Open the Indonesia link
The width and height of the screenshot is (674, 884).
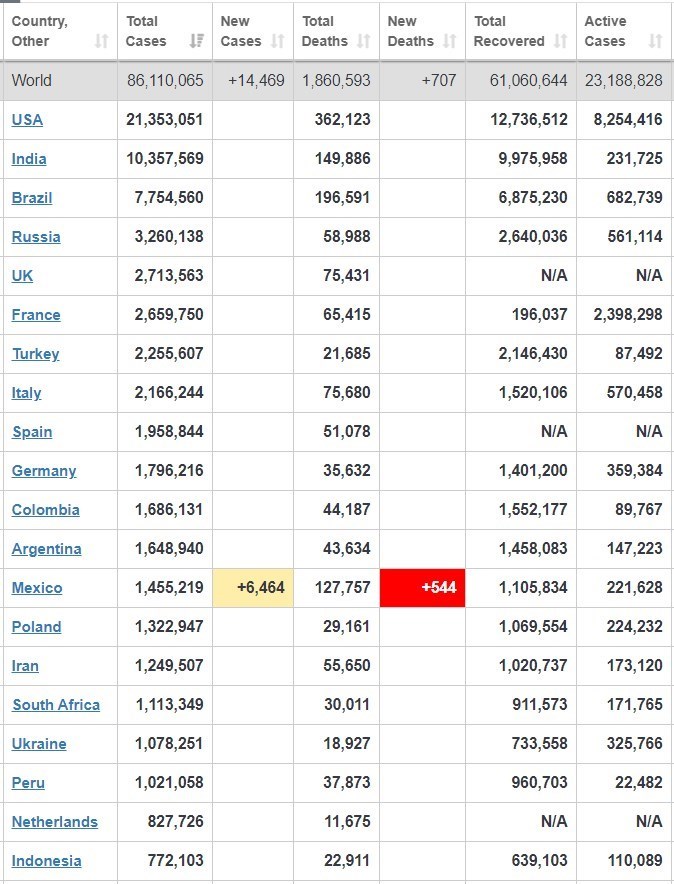[47, 861]
